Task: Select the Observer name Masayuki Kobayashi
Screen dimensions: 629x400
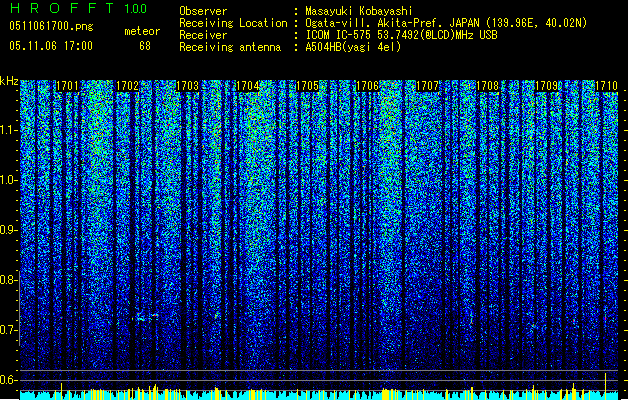Action: 359,11
